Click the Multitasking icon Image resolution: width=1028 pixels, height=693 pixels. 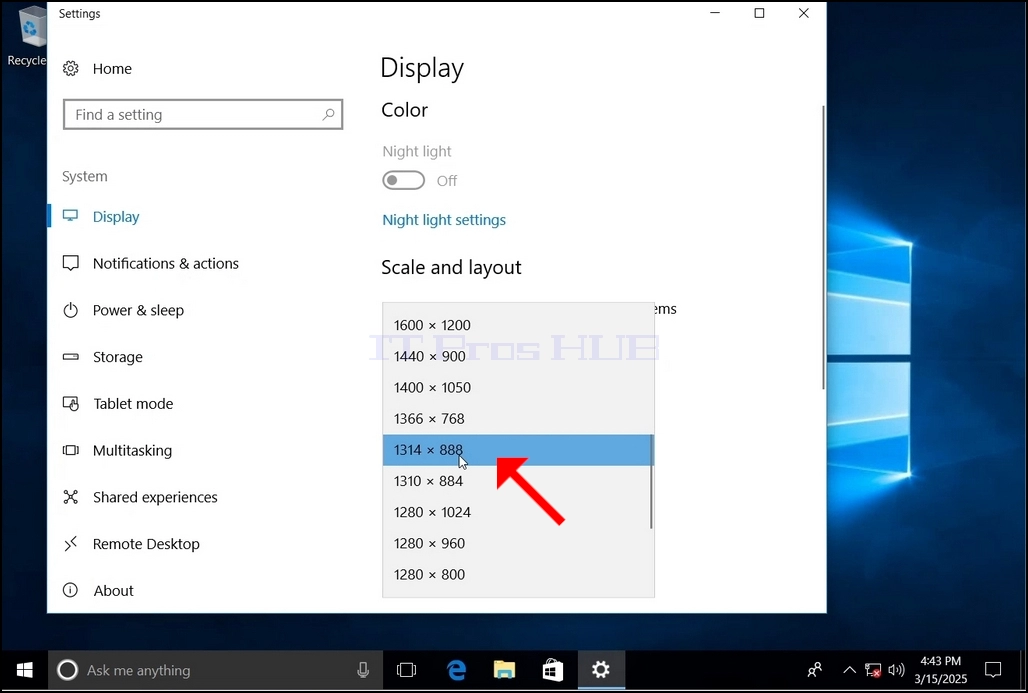tap(70, 450)
